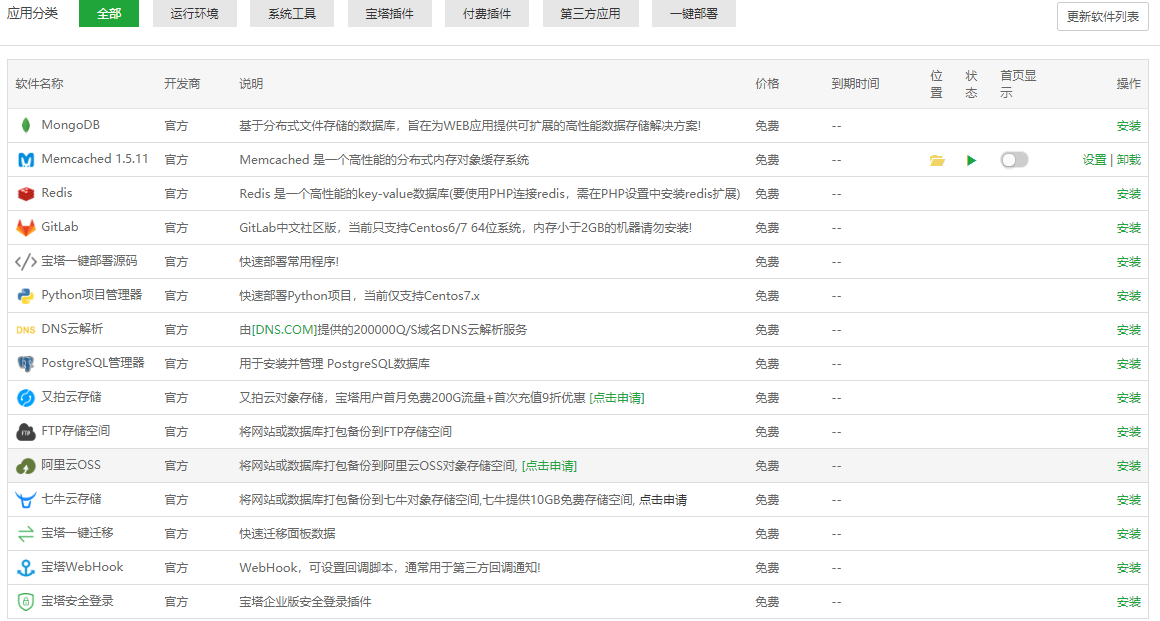
Task: Install DNS云解析 via 安装 link
Action: click(x=1129, y=330)
